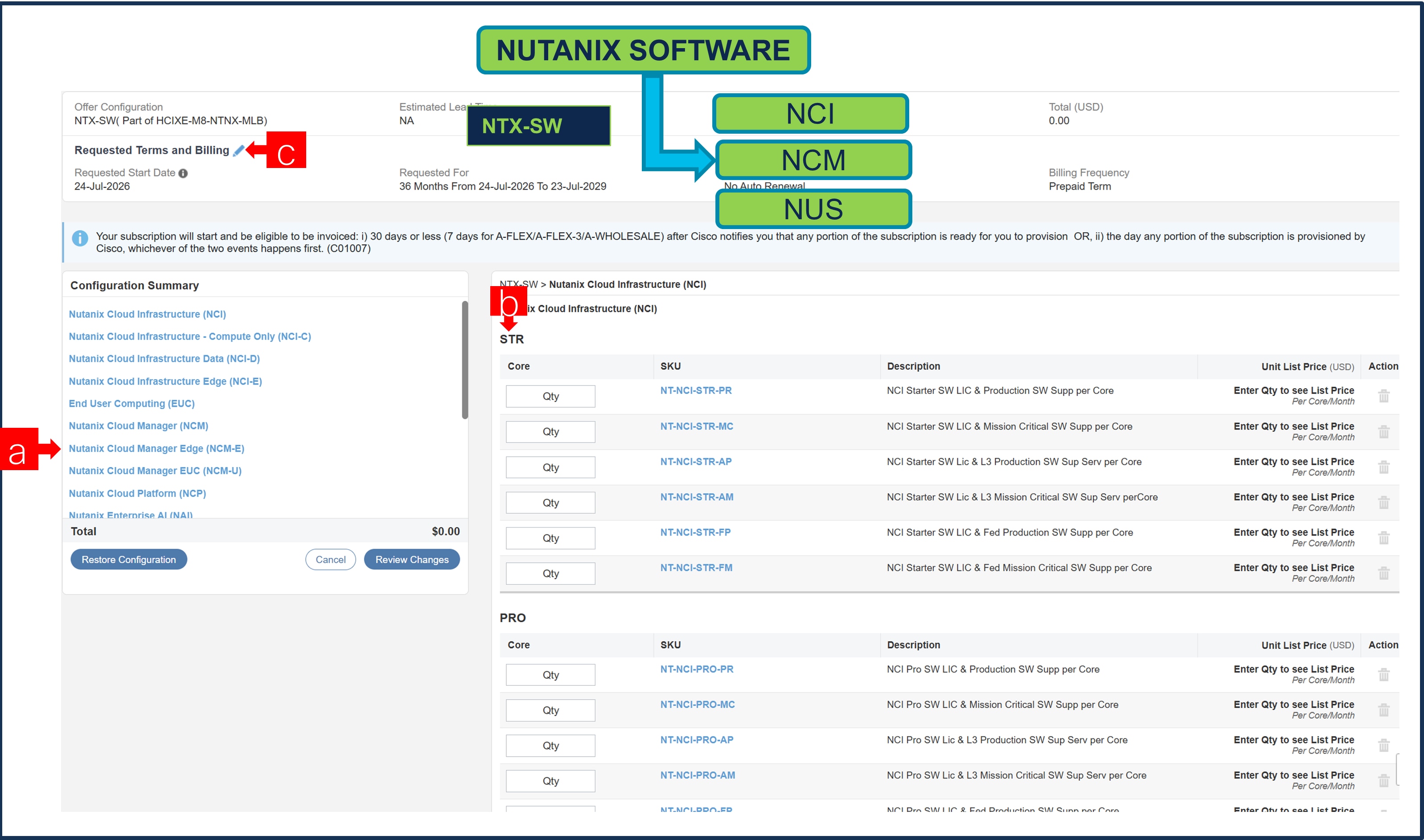Open SKU link NT-NCI-PRO-PR

[696, 669]
